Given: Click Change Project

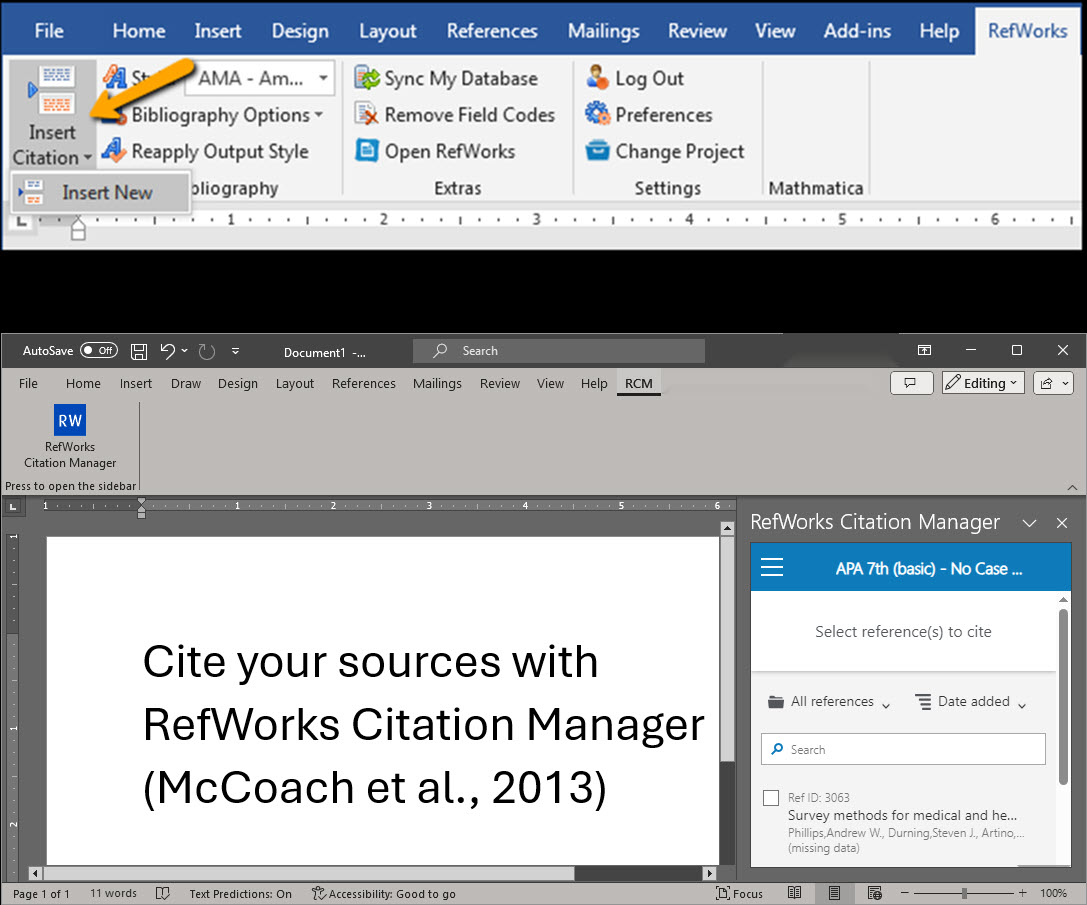Looking at the screenshot, I should pyautogui.click(x=665, y=151).
